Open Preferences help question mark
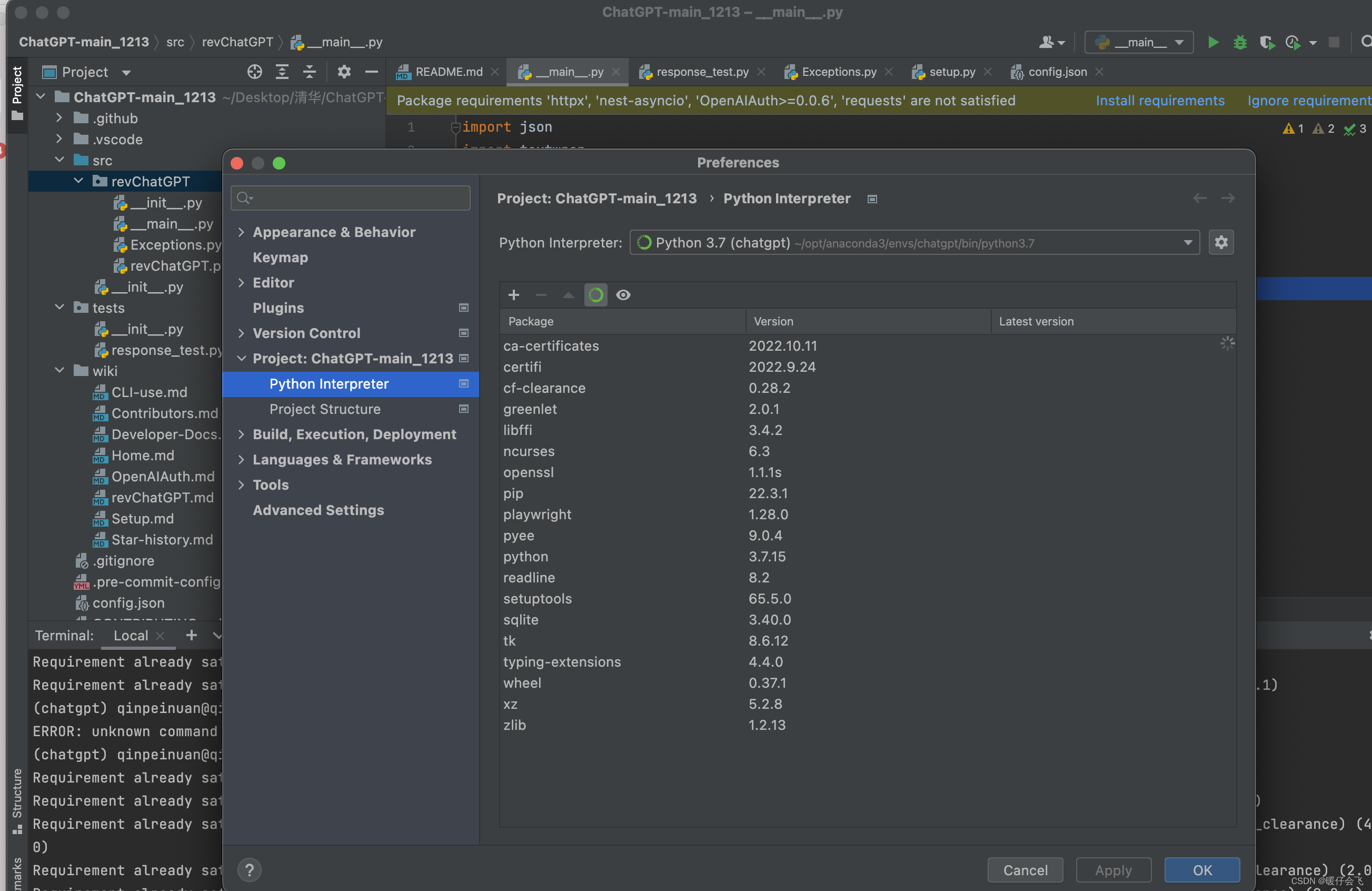The image size is (1372, 891). coord(250,869)
